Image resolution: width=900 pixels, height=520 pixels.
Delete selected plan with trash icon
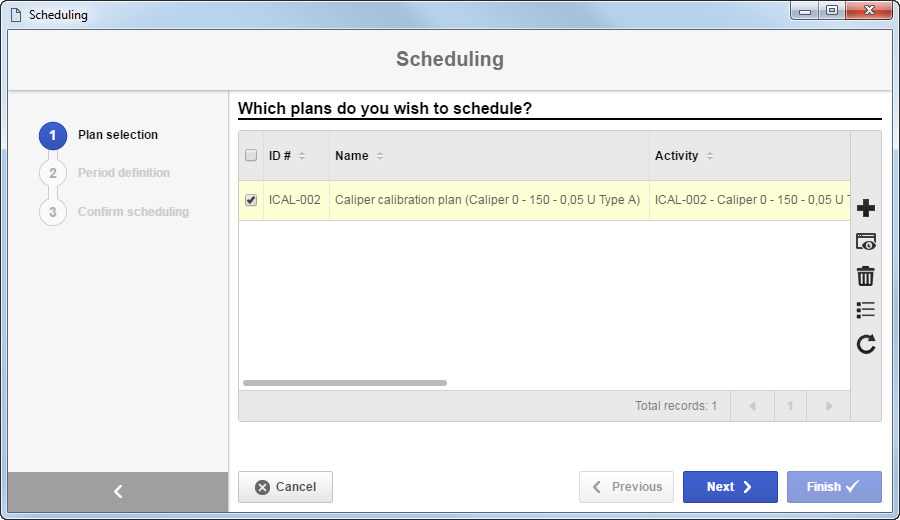point(866,276)
